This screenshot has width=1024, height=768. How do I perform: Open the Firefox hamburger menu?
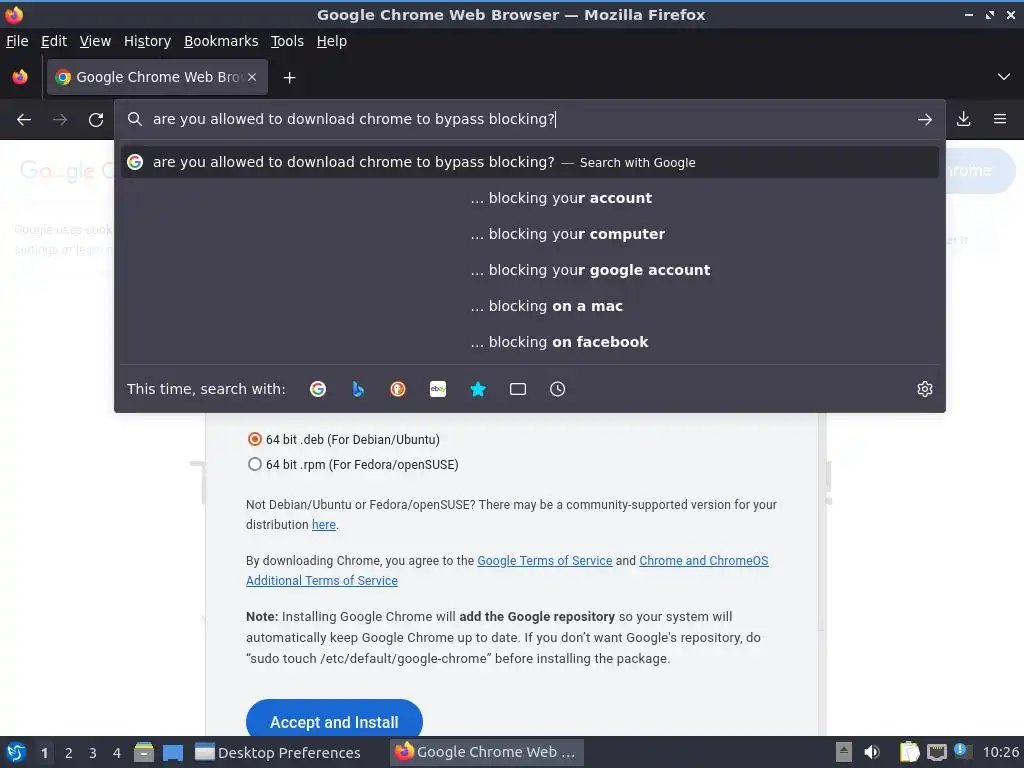pyautogui.click(x=1000, y=119)
